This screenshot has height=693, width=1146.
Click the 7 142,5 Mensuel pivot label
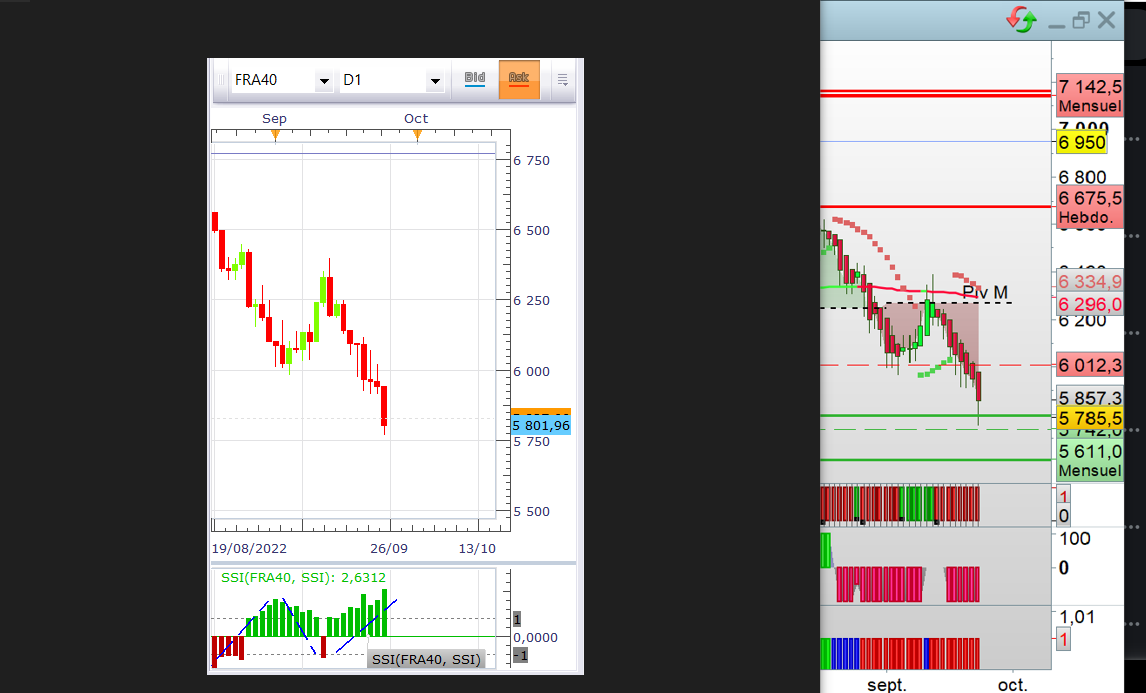coord(1088,94)
